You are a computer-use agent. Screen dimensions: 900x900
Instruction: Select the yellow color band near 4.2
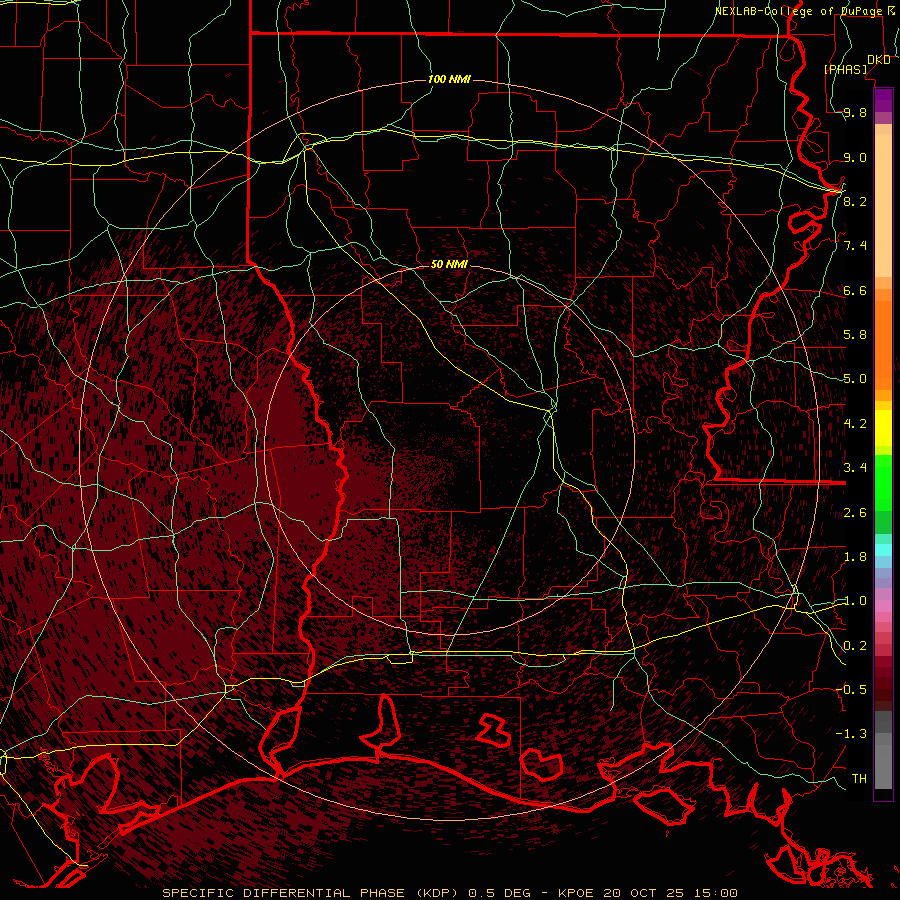tap(883, 428)
